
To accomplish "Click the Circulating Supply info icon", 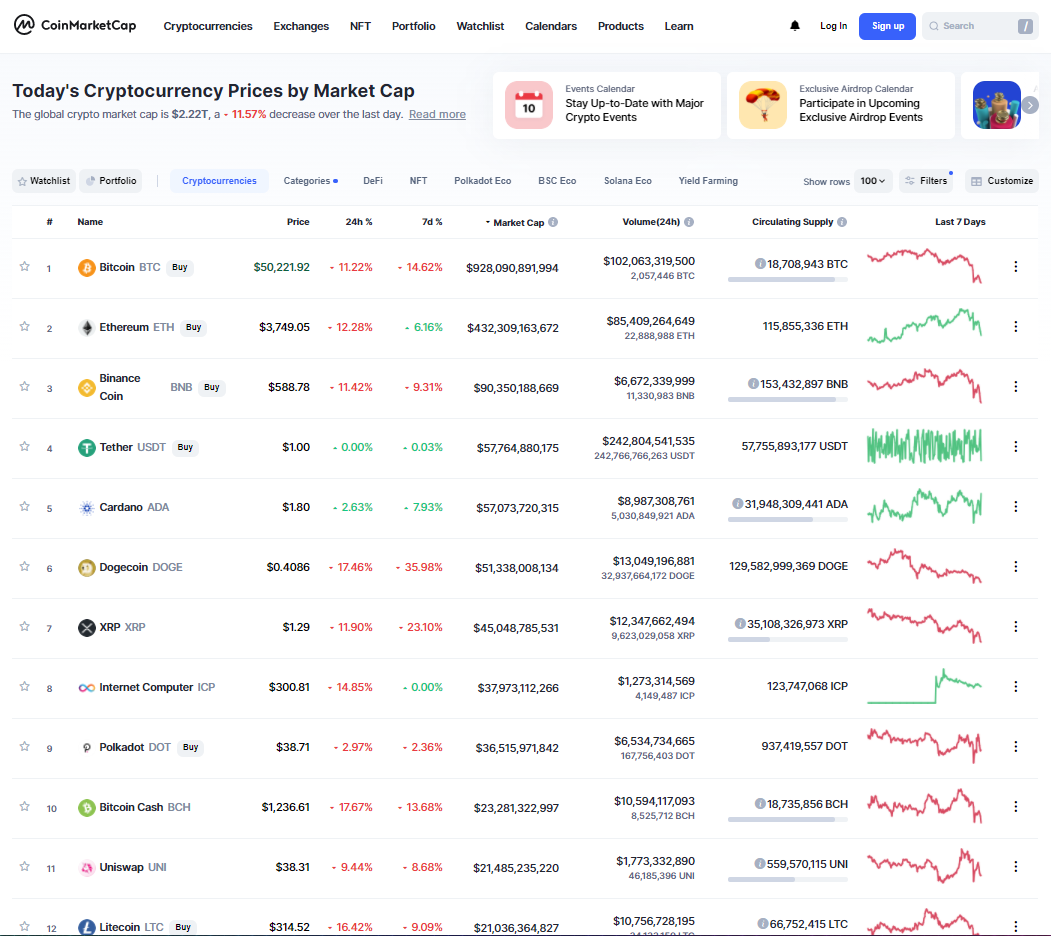I will click(842, 222).
